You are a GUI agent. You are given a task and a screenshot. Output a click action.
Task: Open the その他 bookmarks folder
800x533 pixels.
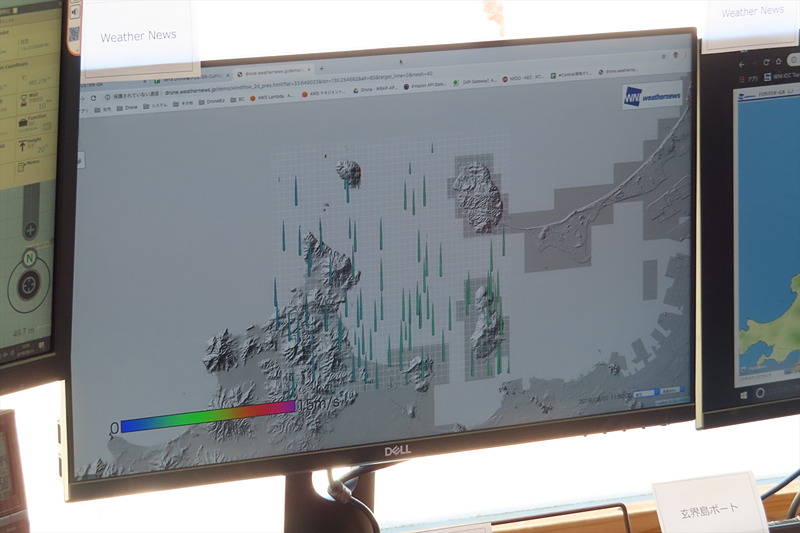point(183,104)
